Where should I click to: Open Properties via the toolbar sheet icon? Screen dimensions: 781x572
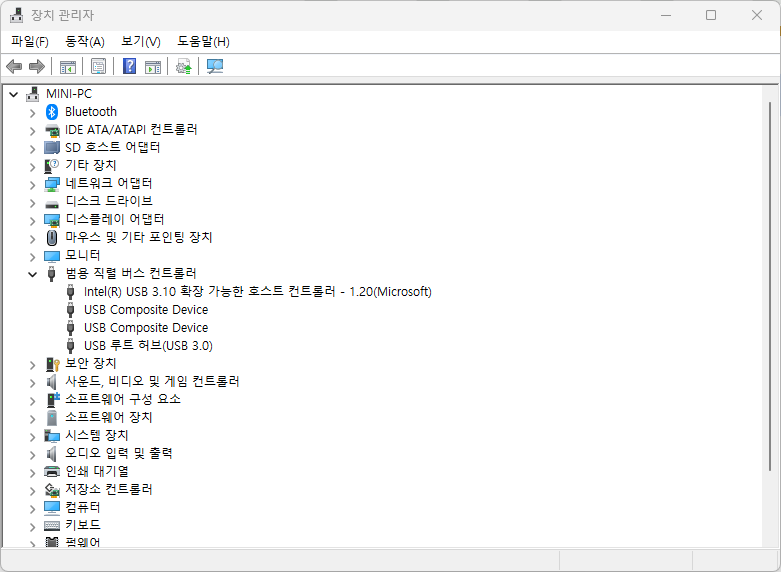99,66
